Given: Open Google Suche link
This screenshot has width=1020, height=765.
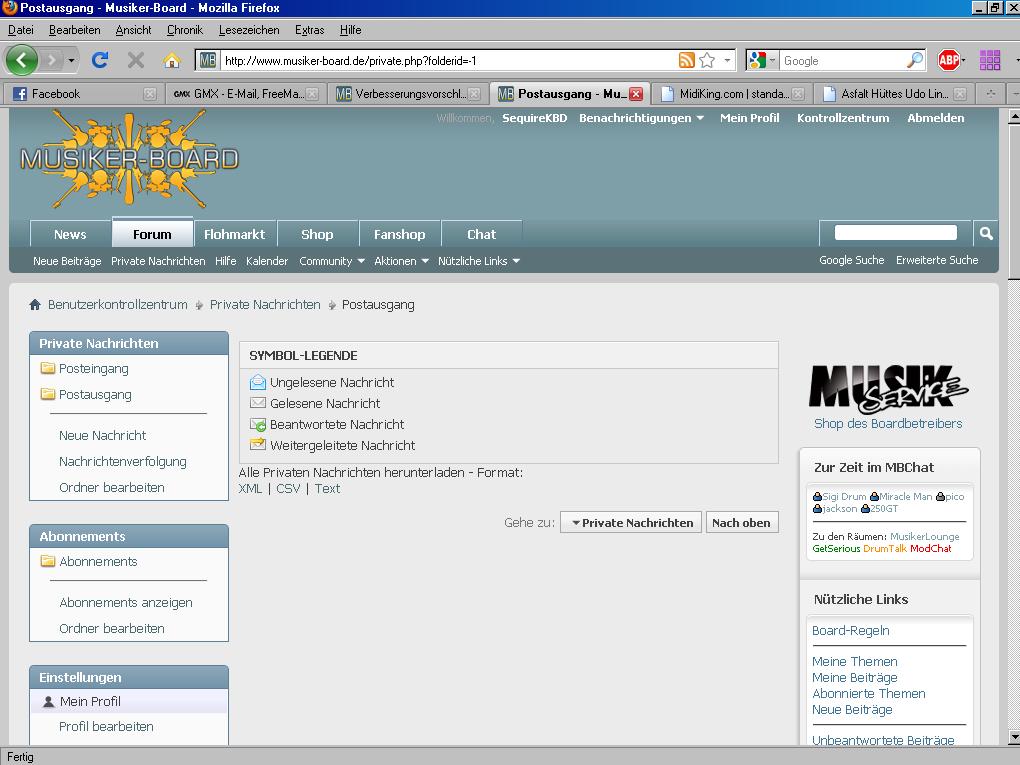Looking at the screenshot, I should tap(852, 260).
